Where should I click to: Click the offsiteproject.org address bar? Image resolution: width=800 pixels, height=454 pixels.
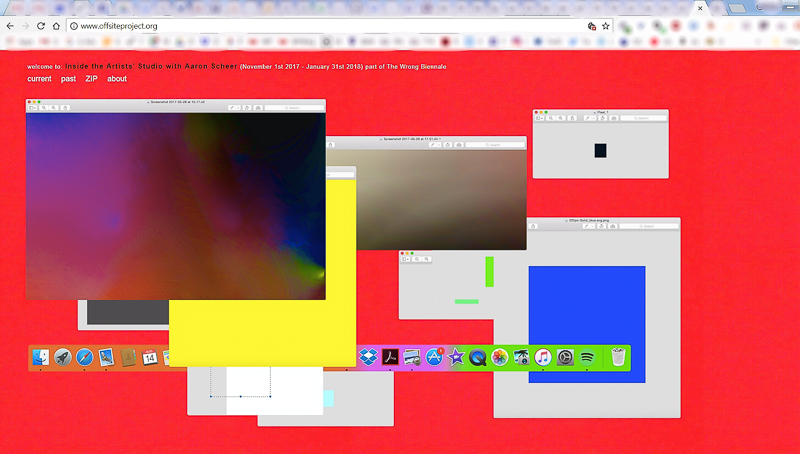point(300,26)
